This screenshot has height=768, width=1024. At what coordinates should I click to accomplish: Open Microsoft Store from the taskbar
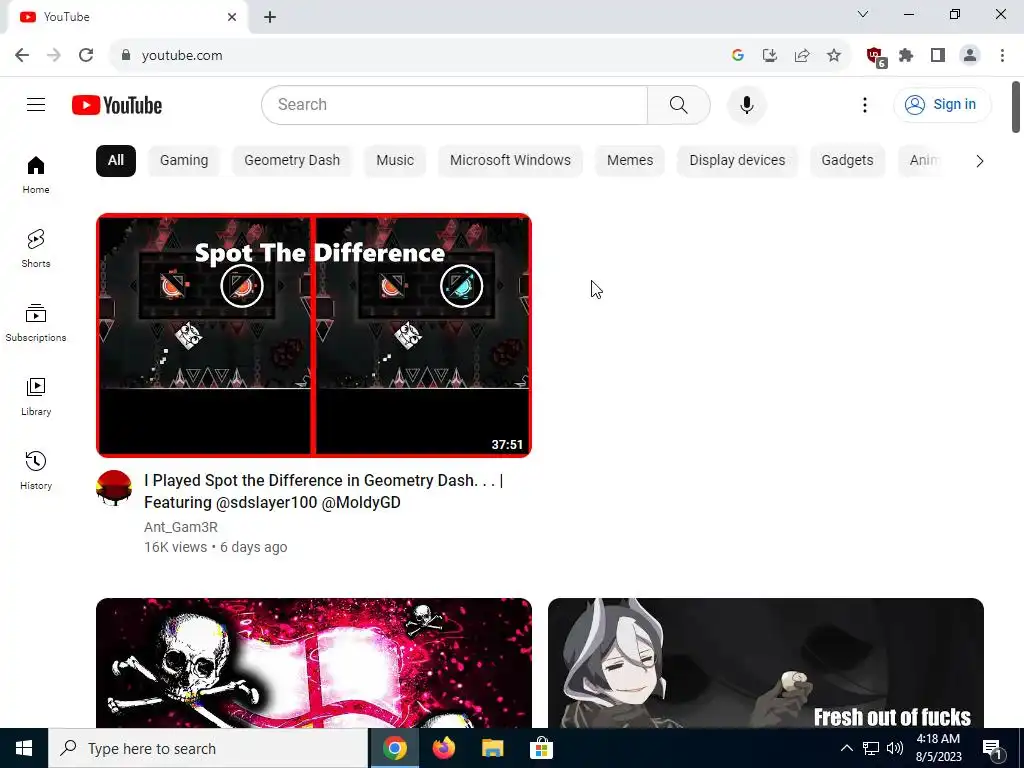click(541, 748)
